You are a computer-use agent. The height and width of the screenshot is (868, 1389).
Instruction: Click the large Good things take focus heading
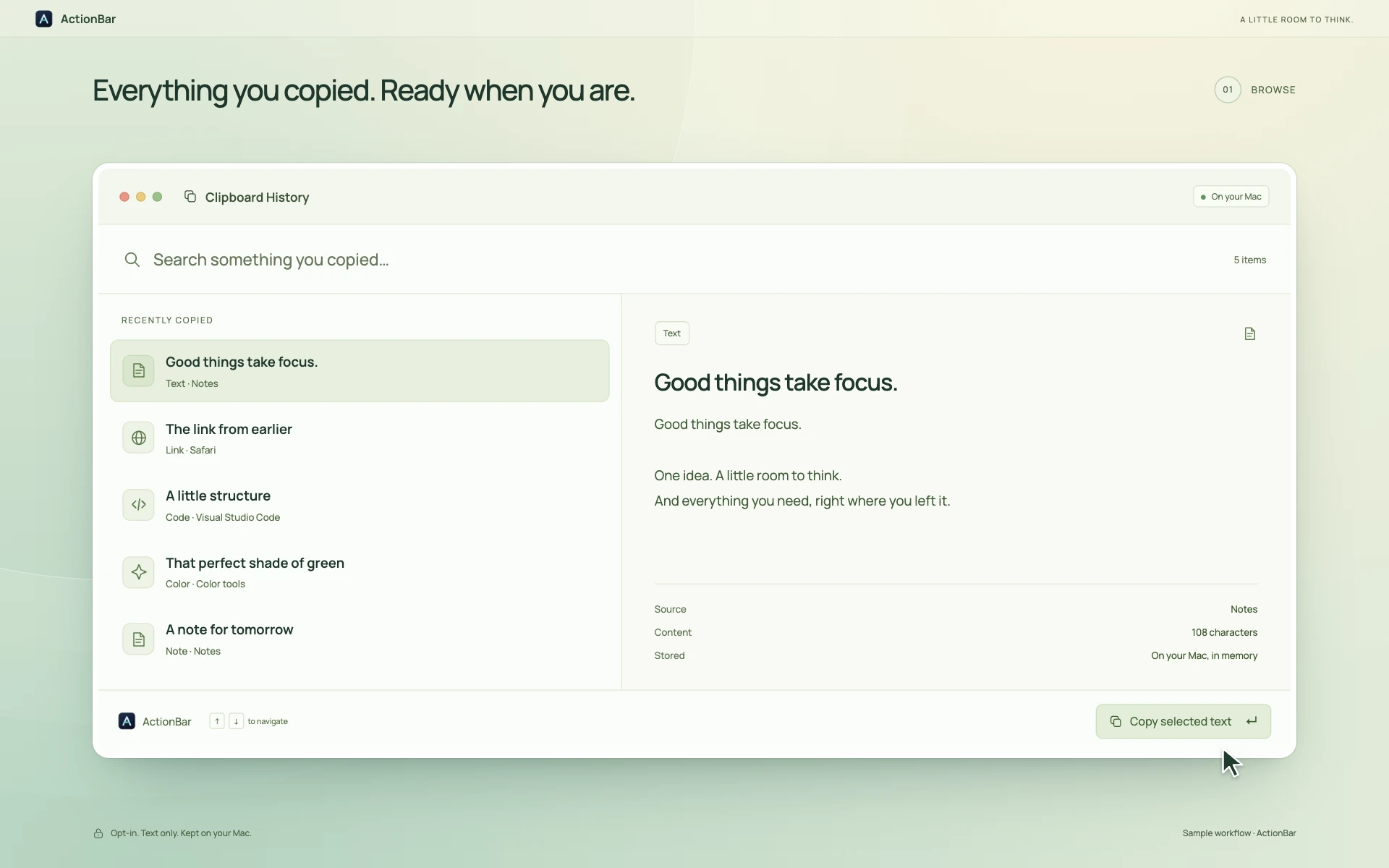[x=776, y=383]
